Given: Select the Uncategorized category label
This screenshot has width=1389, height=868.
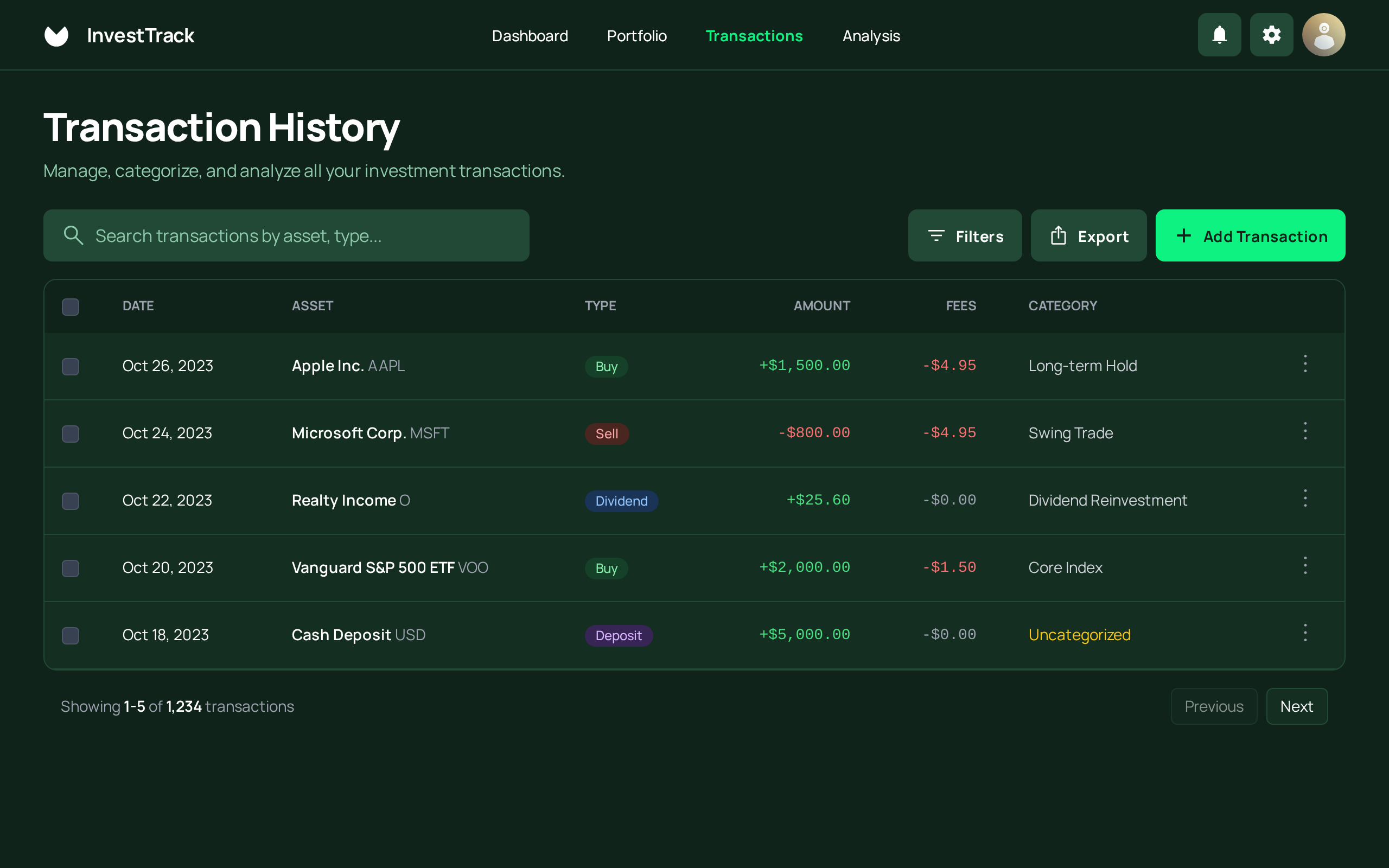Looking at the screenshot, I should [x=1079, y=634].
